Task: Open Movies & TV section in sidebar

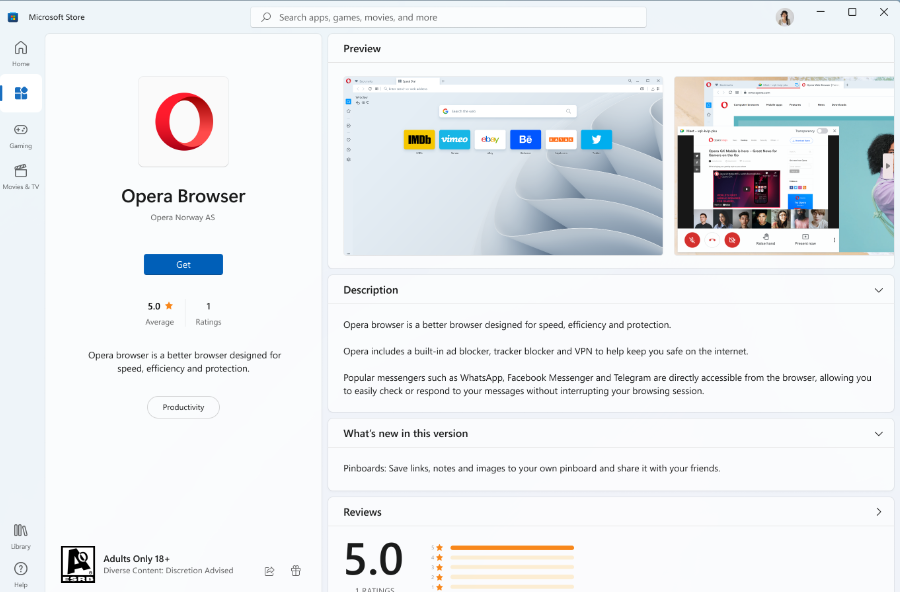Action: pos(21,177)
